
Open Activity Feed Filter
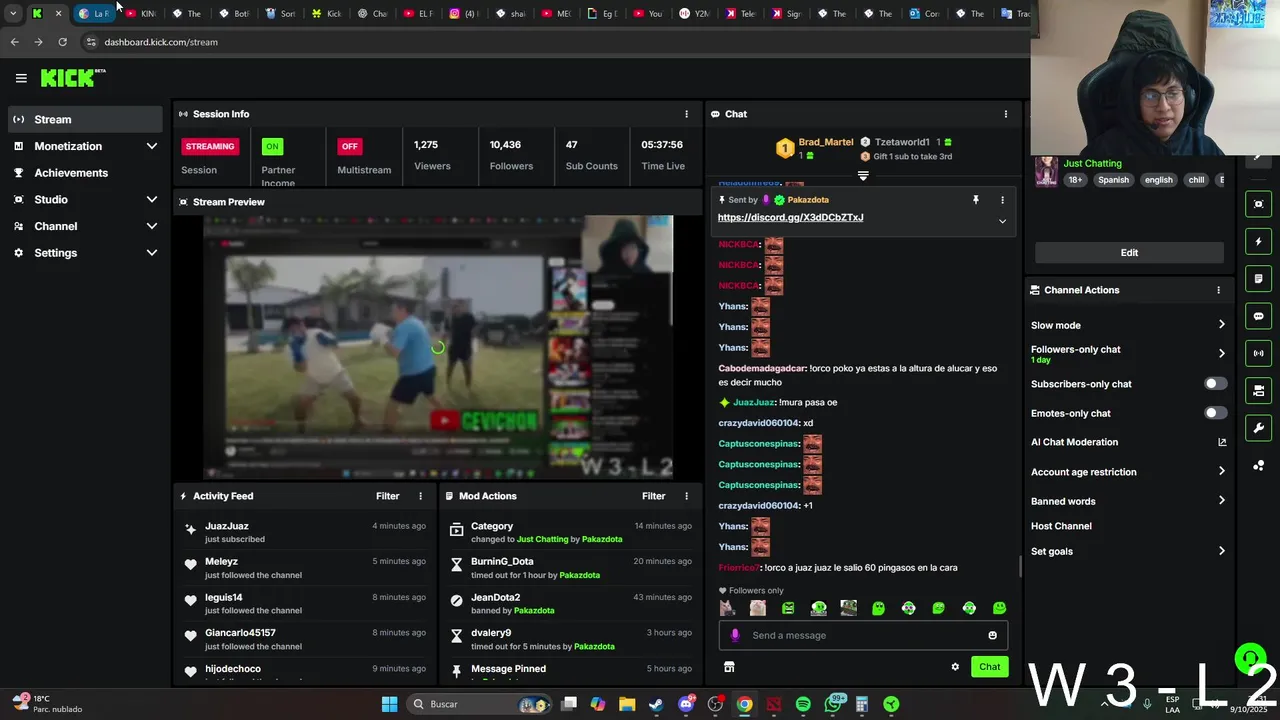387,496
